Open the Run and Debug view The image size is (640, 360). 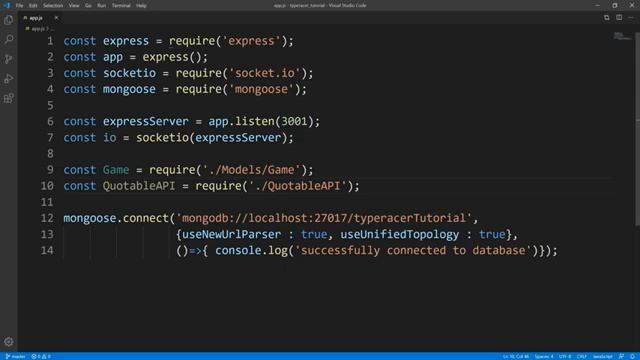9,78
